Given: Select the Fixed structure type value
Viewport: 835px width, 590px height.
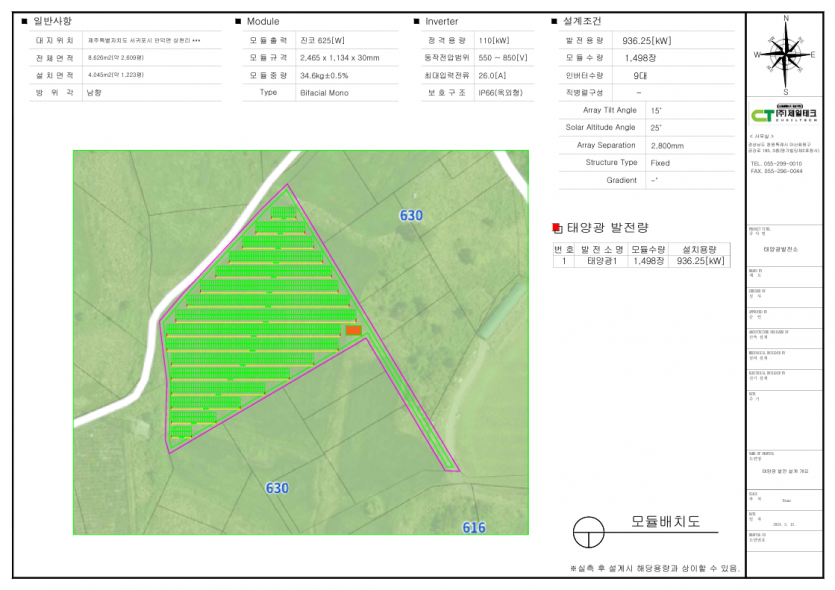Looking at the screenshot, I should (x=660, y=162).
